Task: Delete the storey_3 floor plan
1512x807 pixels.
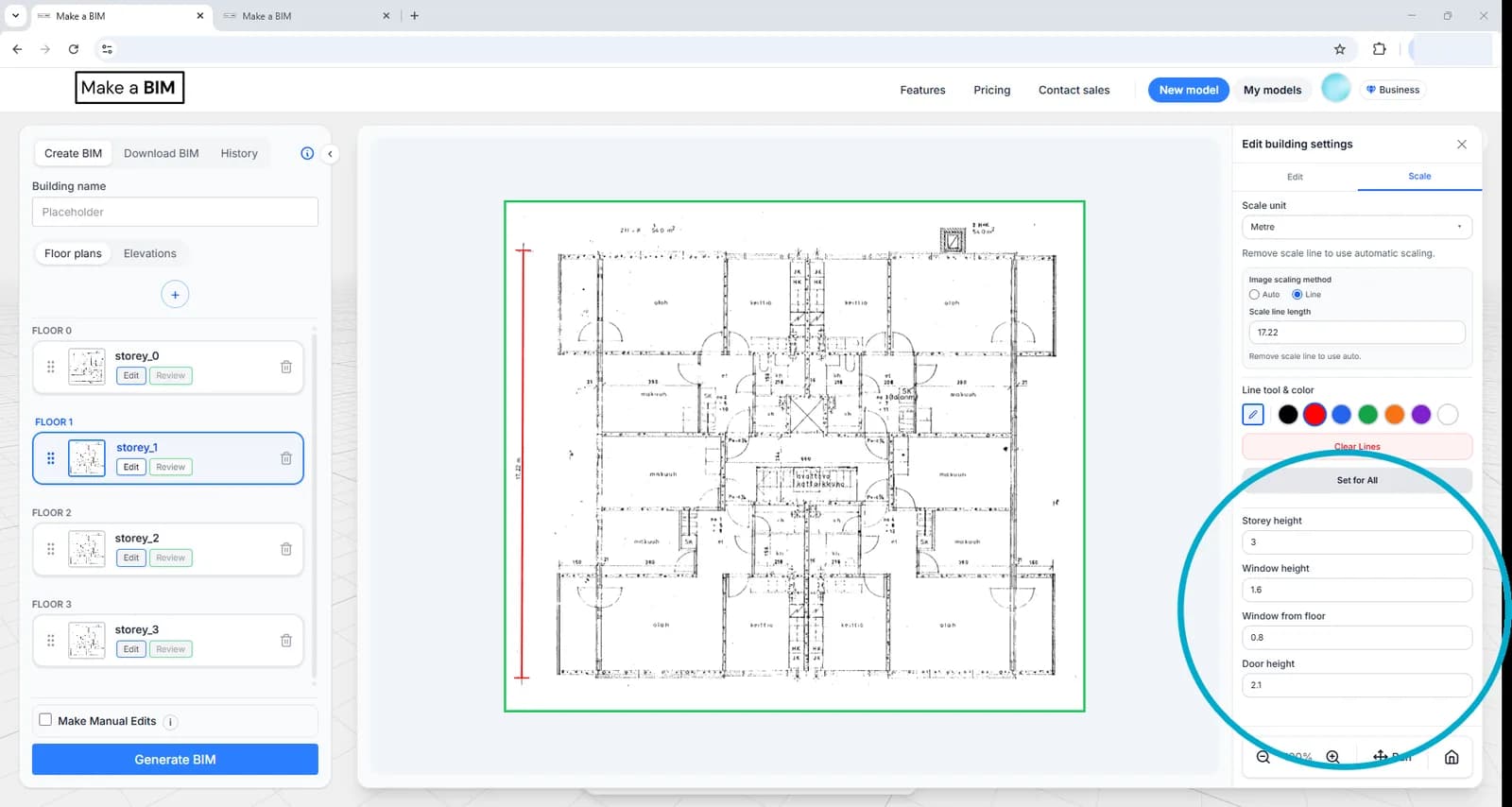Action: click(286, 641)
